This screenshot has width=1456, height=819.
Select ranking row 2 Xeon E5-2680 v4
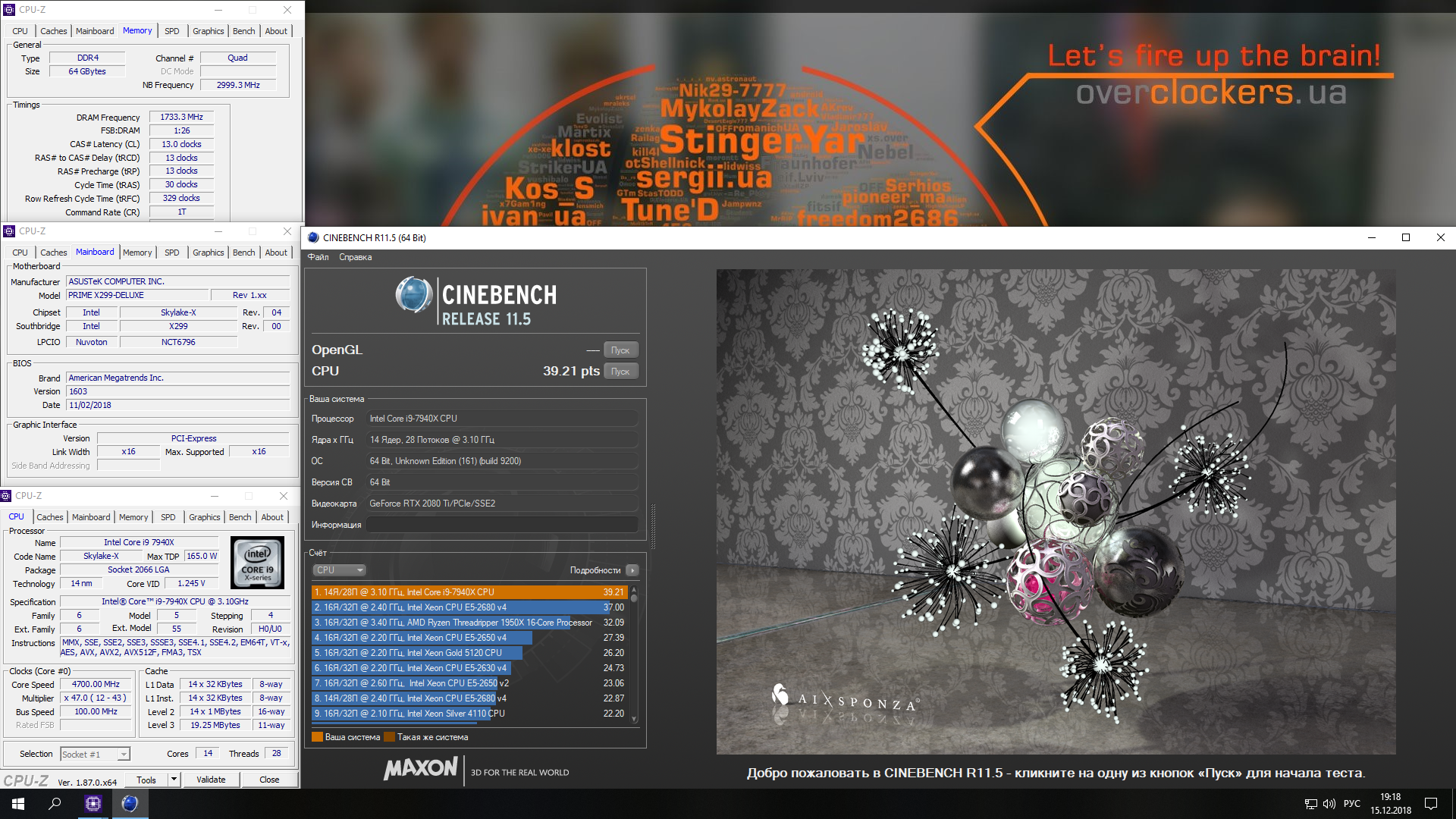469,607
